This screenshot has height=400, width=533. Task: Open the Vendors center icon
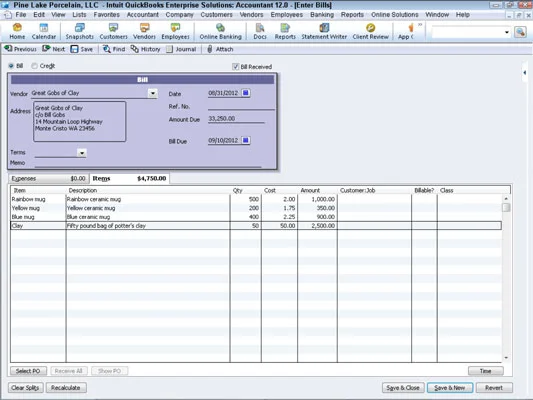point(144,31)
